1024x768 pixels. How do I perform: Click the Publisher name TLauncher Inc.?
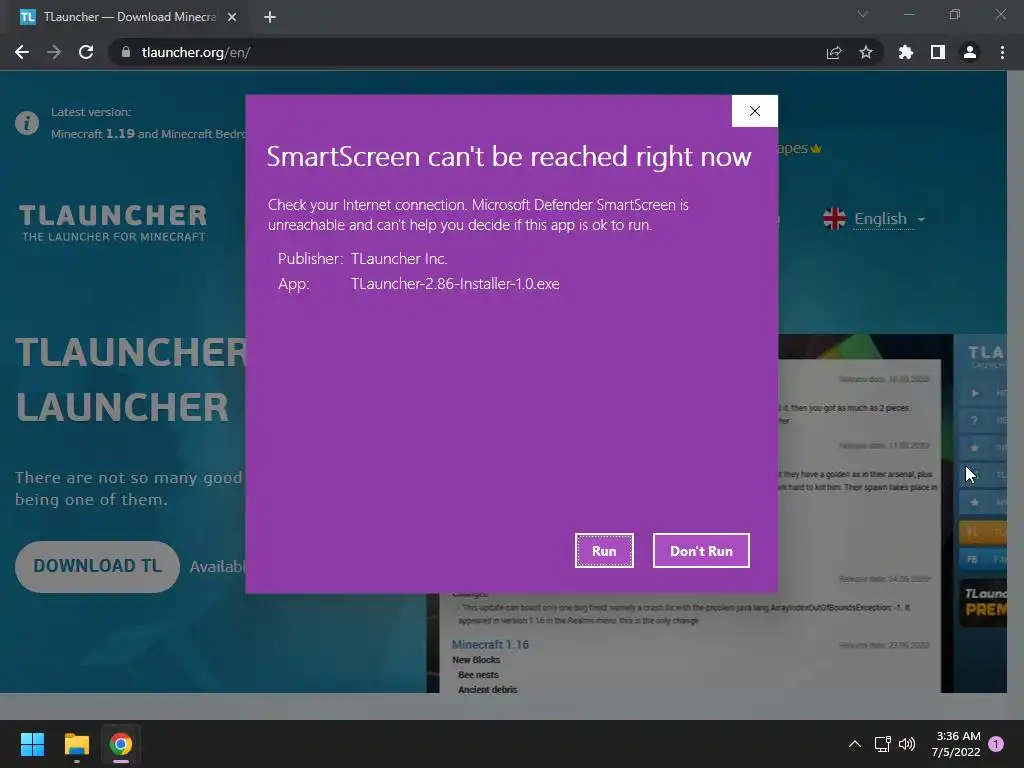tap(399, 259)
